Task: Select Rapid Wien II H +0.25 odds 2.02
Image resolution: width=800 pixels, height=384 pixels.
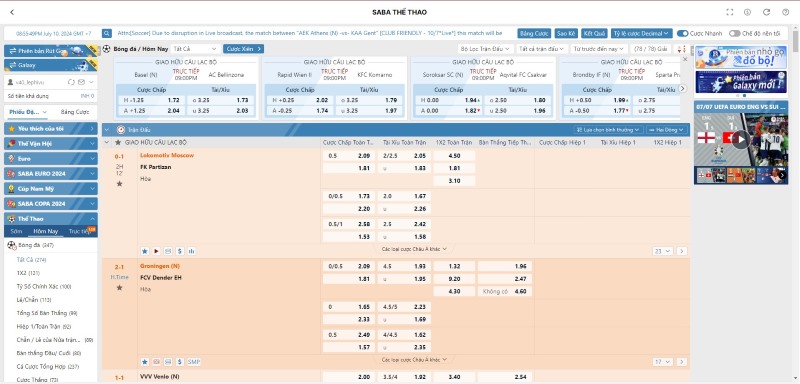Action: pos(299,100)
